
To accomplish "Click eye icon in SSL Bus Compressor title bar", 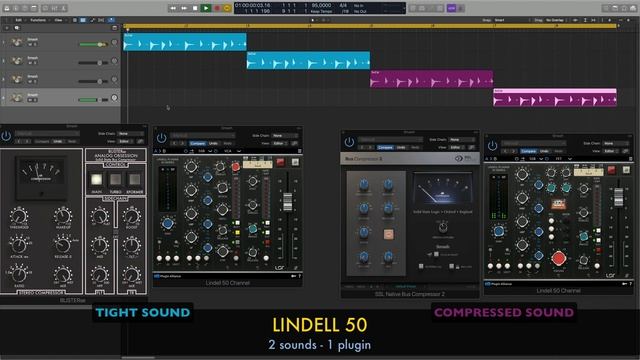I will coord(459,158).
